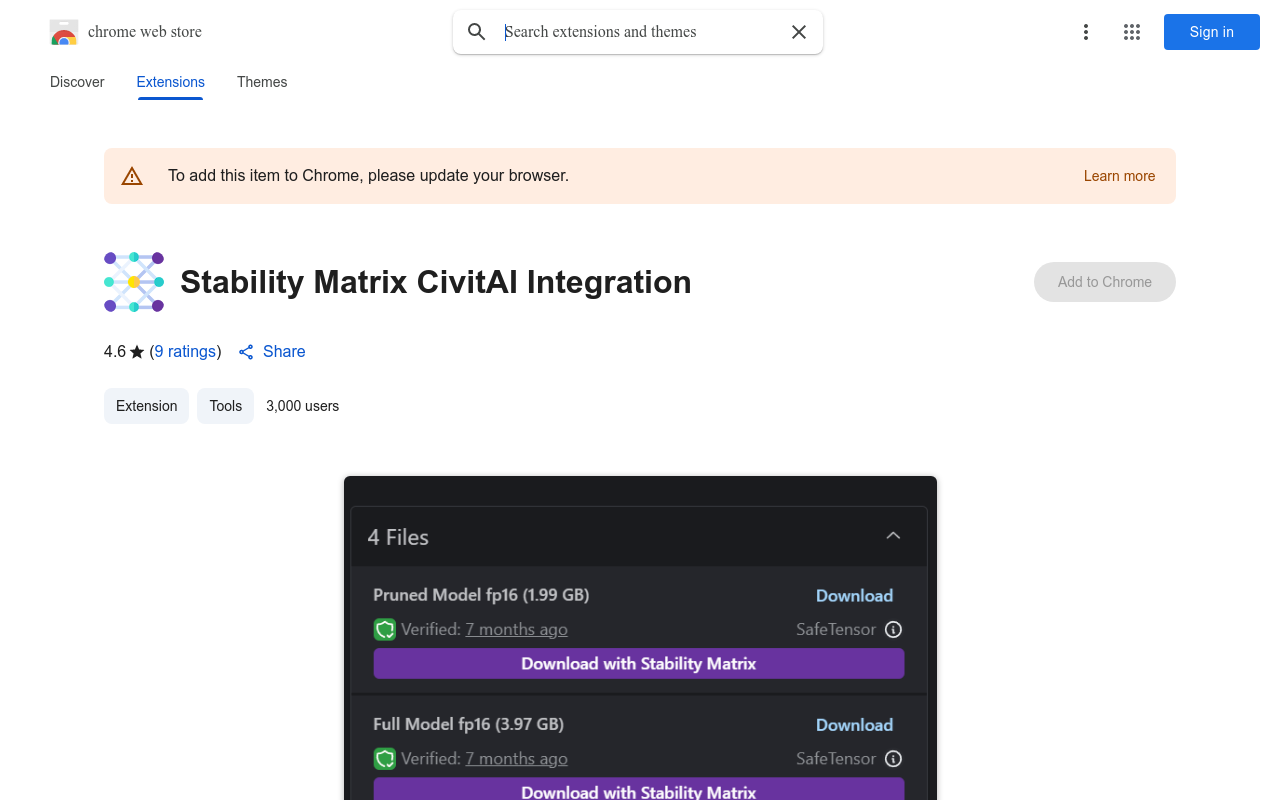Click verified shield icon for Full Model
1280x800 pixels.
coord(385,759)
